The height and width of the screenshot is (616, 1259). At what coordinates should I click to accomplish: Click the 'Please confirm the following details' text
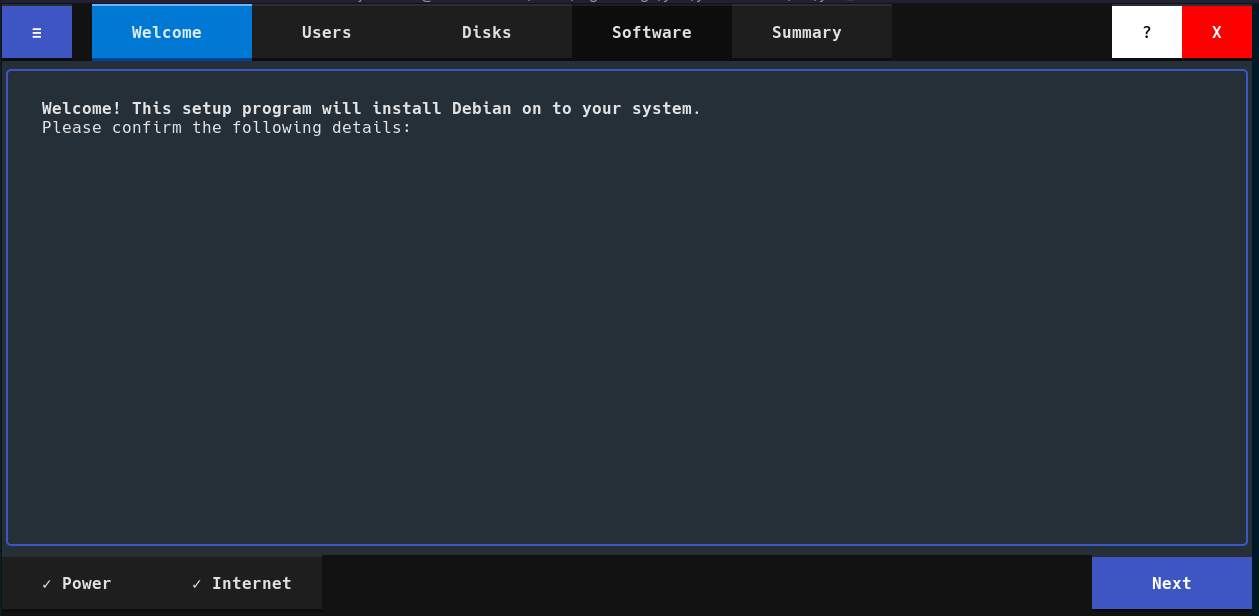pyautogui.click(x=227, y=128)
